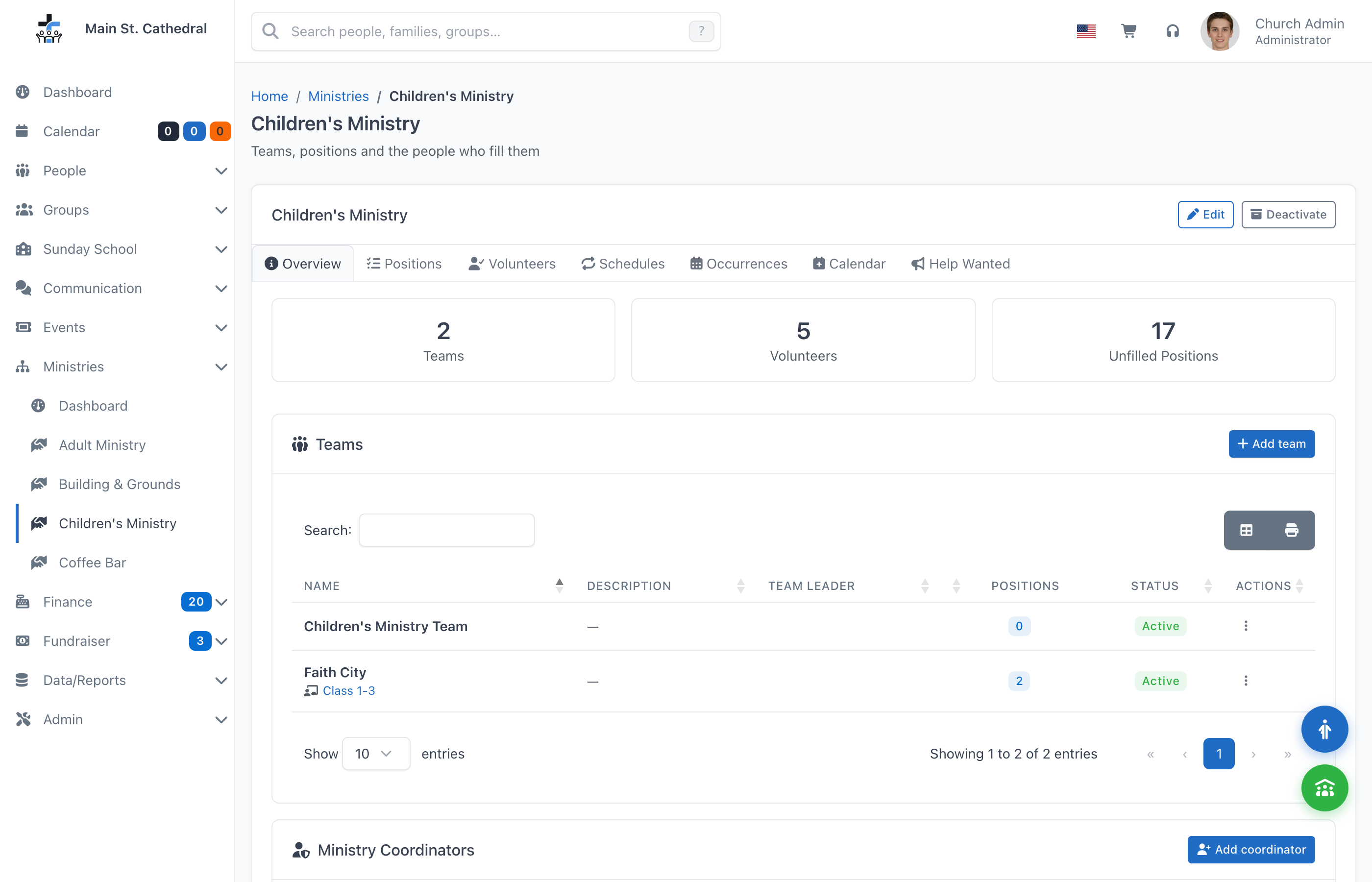Focus the Teams table search field
Screen dimensions: 1372x882
click(x=446, y=530)
